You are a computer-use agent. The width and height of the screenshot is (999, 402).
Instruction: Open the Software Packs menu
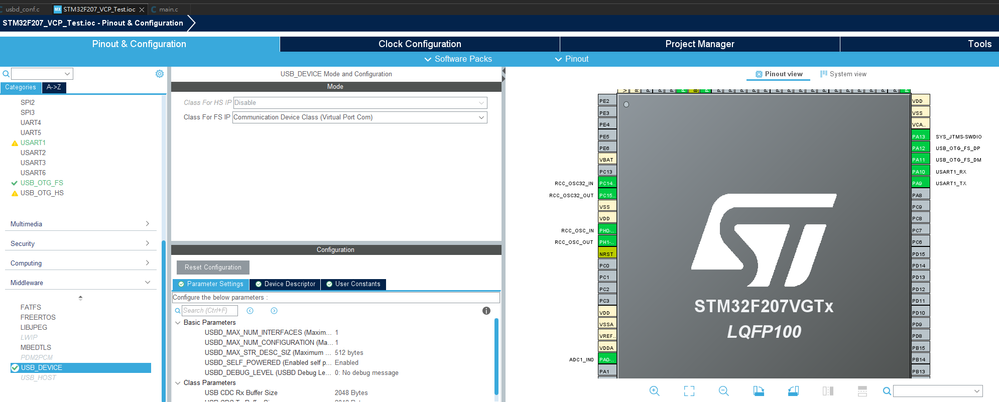tap(458, 59)
